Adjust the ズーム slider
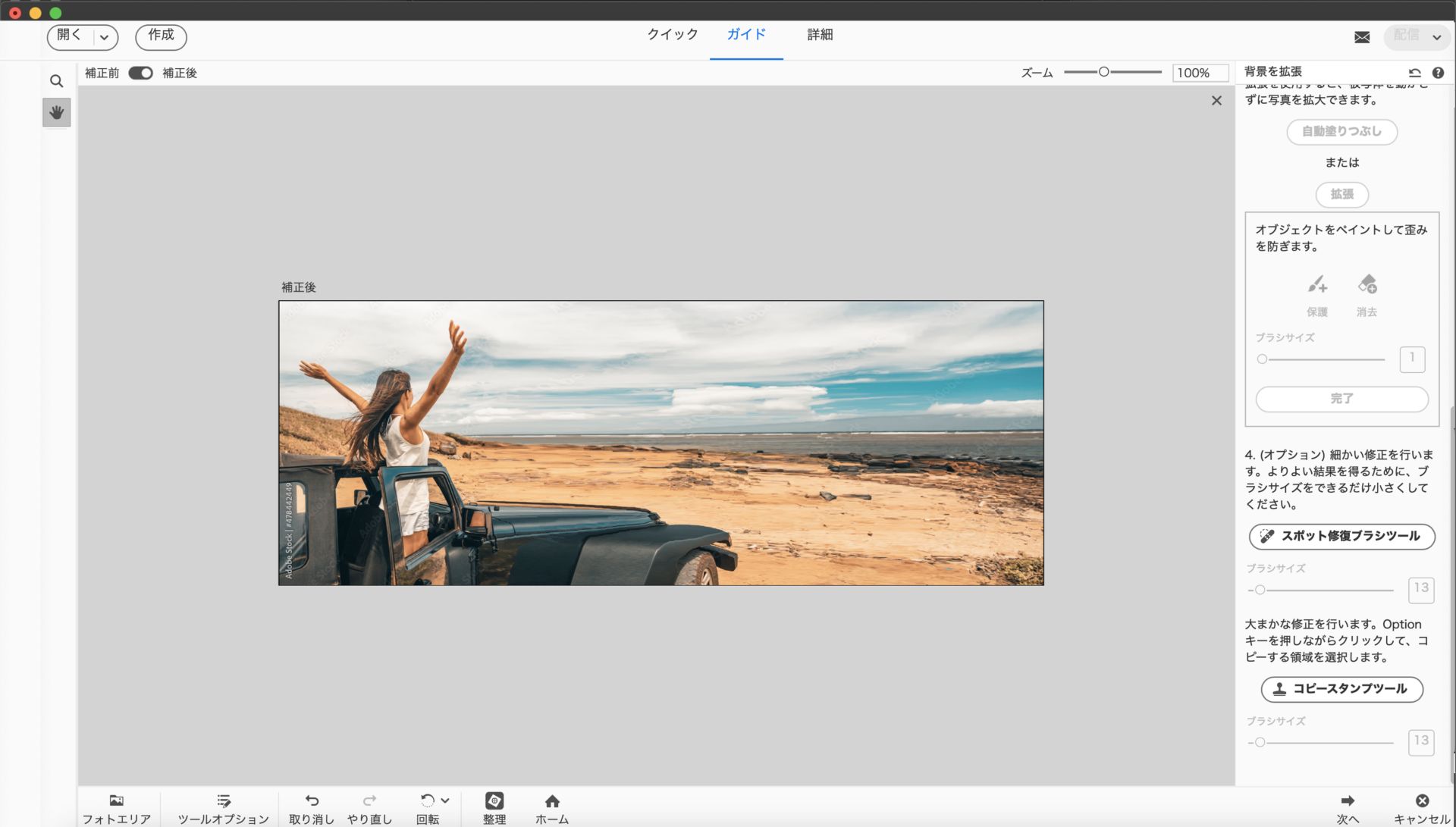 click(x=1105, y=72)
